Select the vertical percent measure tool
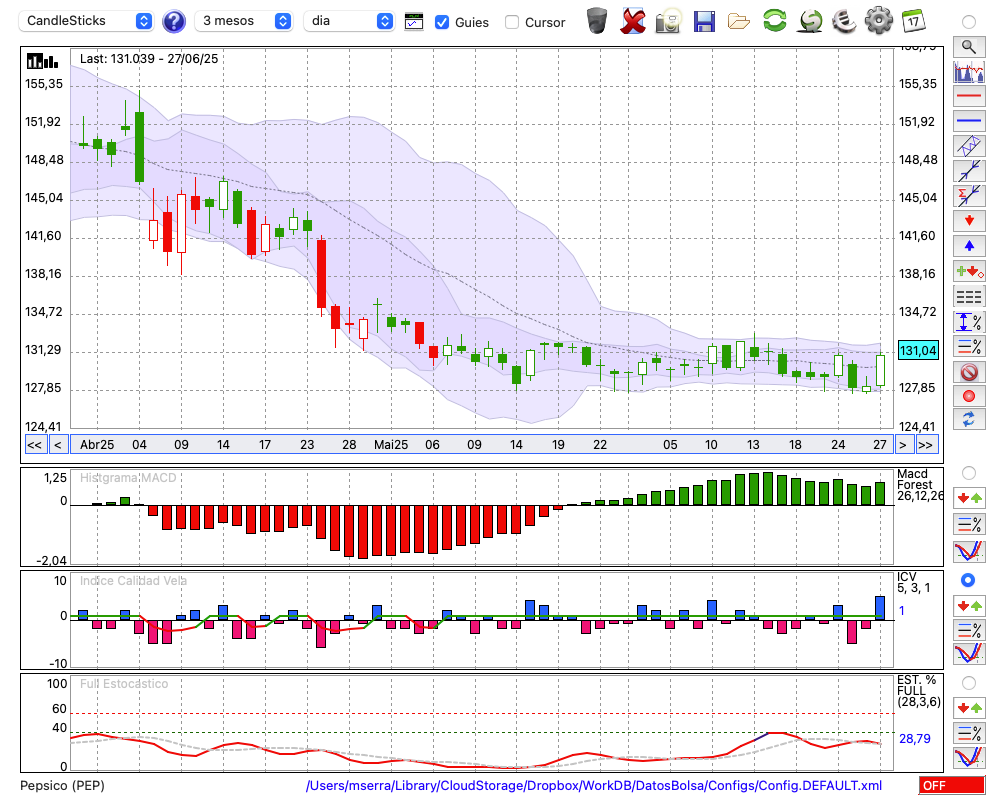The image size is (1000, 800). (969, 322)
